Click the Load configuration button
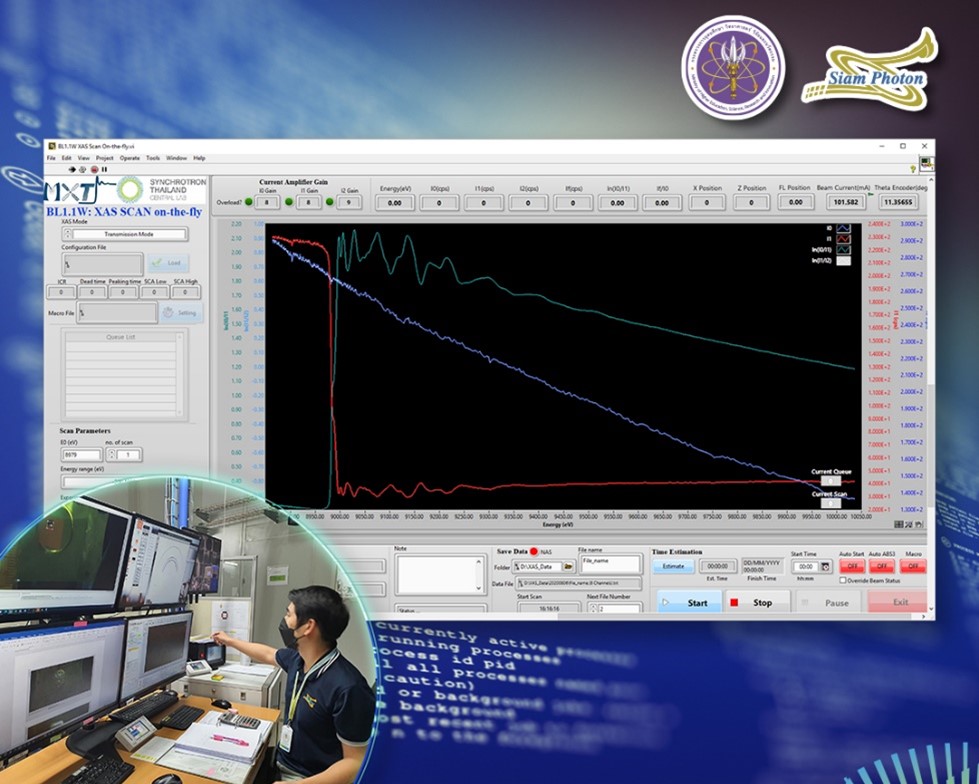Viewport: 979px width, 784px height. [x=168, y=263]
